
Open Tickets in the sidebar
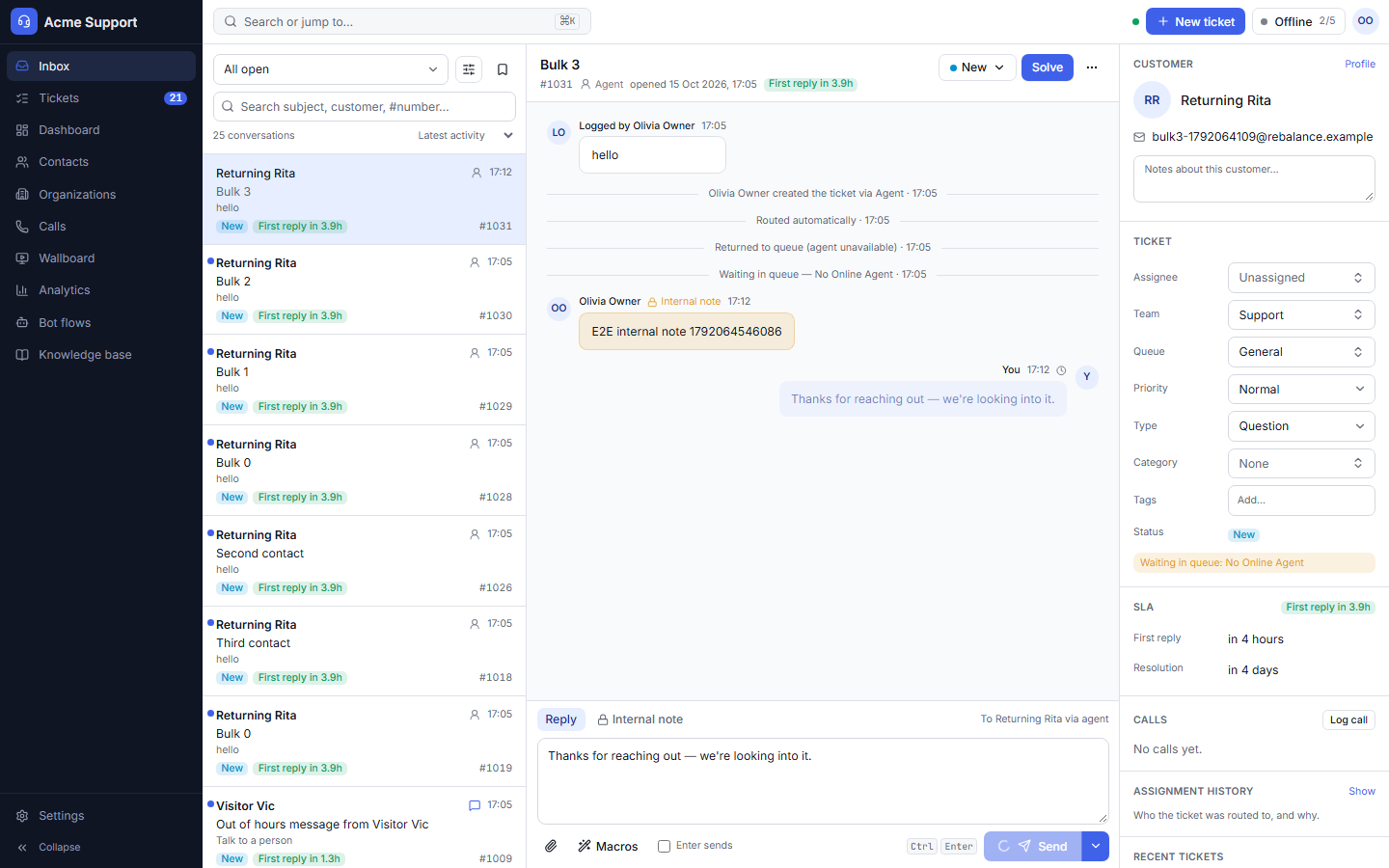point(101,98)
